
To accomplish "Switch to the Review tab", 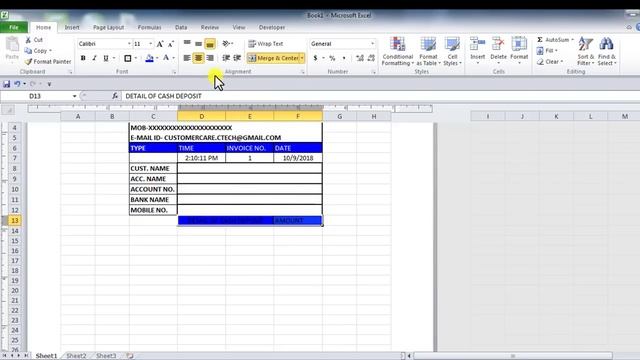I will pos(210,27).
